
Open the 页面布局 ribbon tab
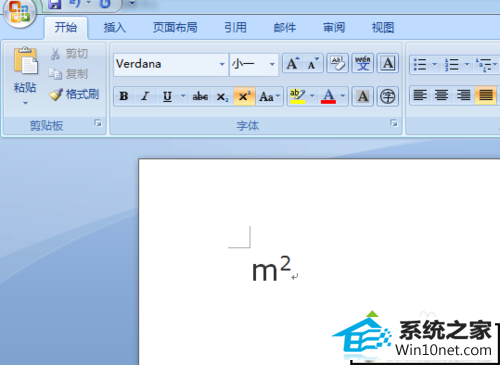[x=175, y=27]
